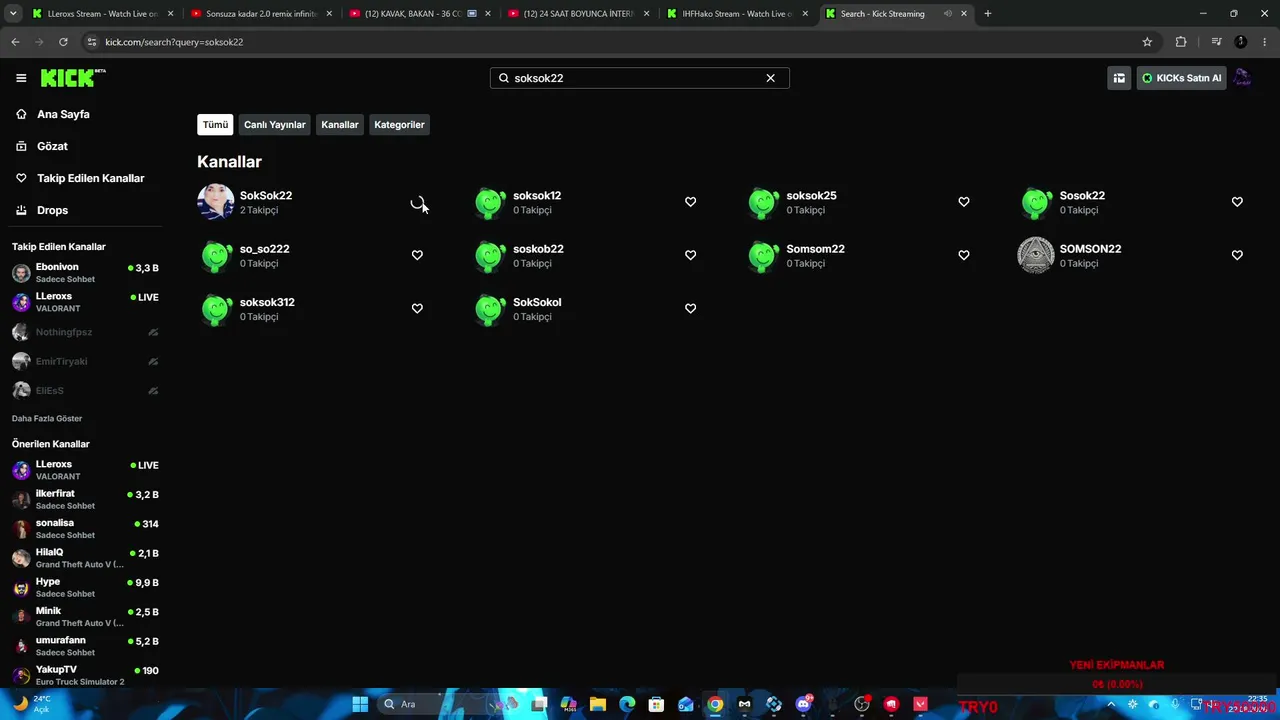Viewport: 1280px width, 720px height.
Task: Open the gift/rewards icon button
Action: (1119, 78)
